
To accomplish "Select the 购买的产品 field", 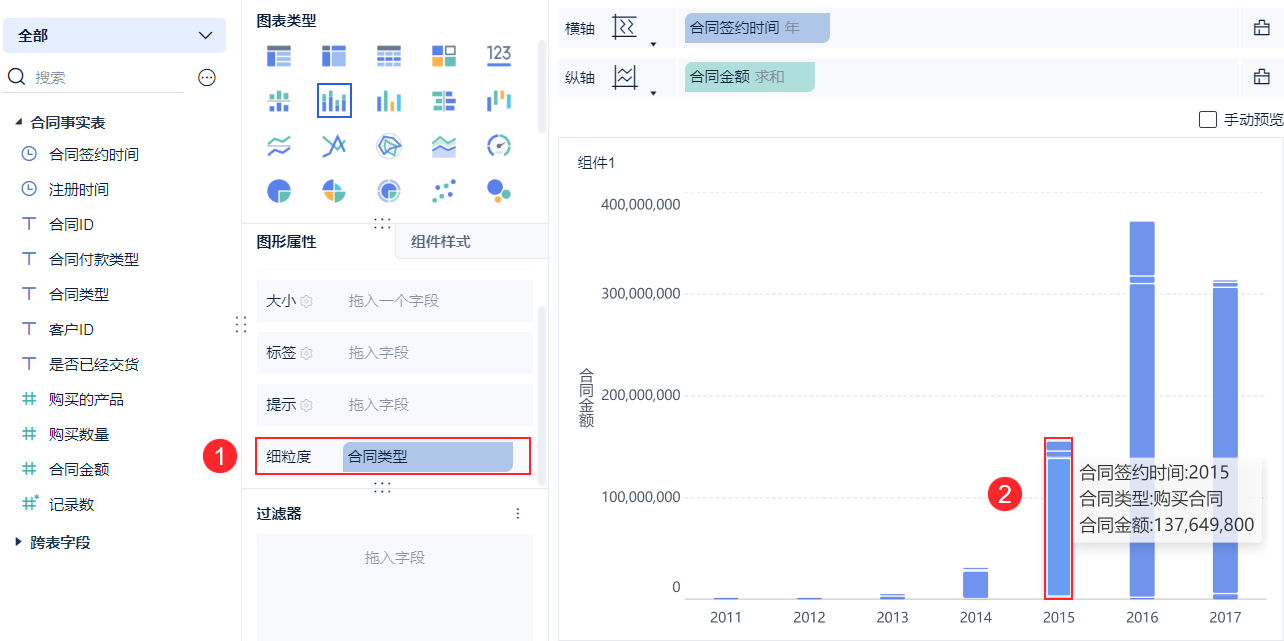I will (86, 399).
